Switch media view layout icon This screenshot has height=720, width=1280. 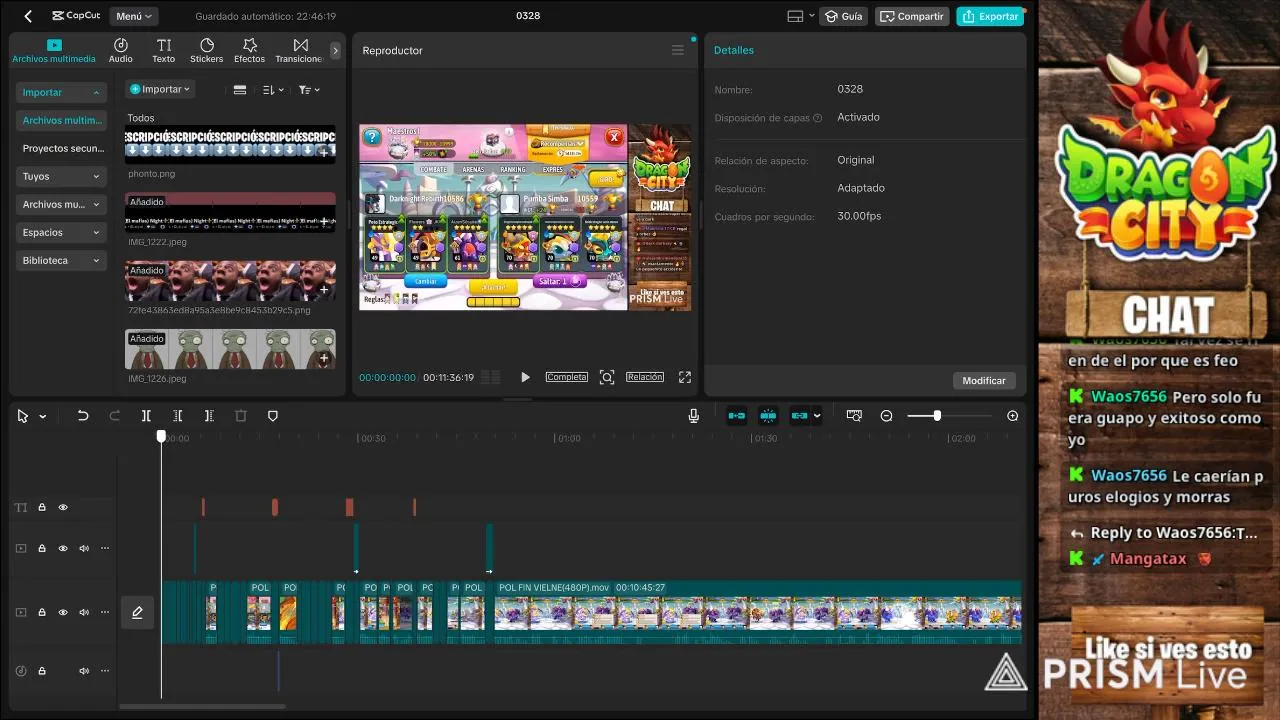(x=240, y=89)
